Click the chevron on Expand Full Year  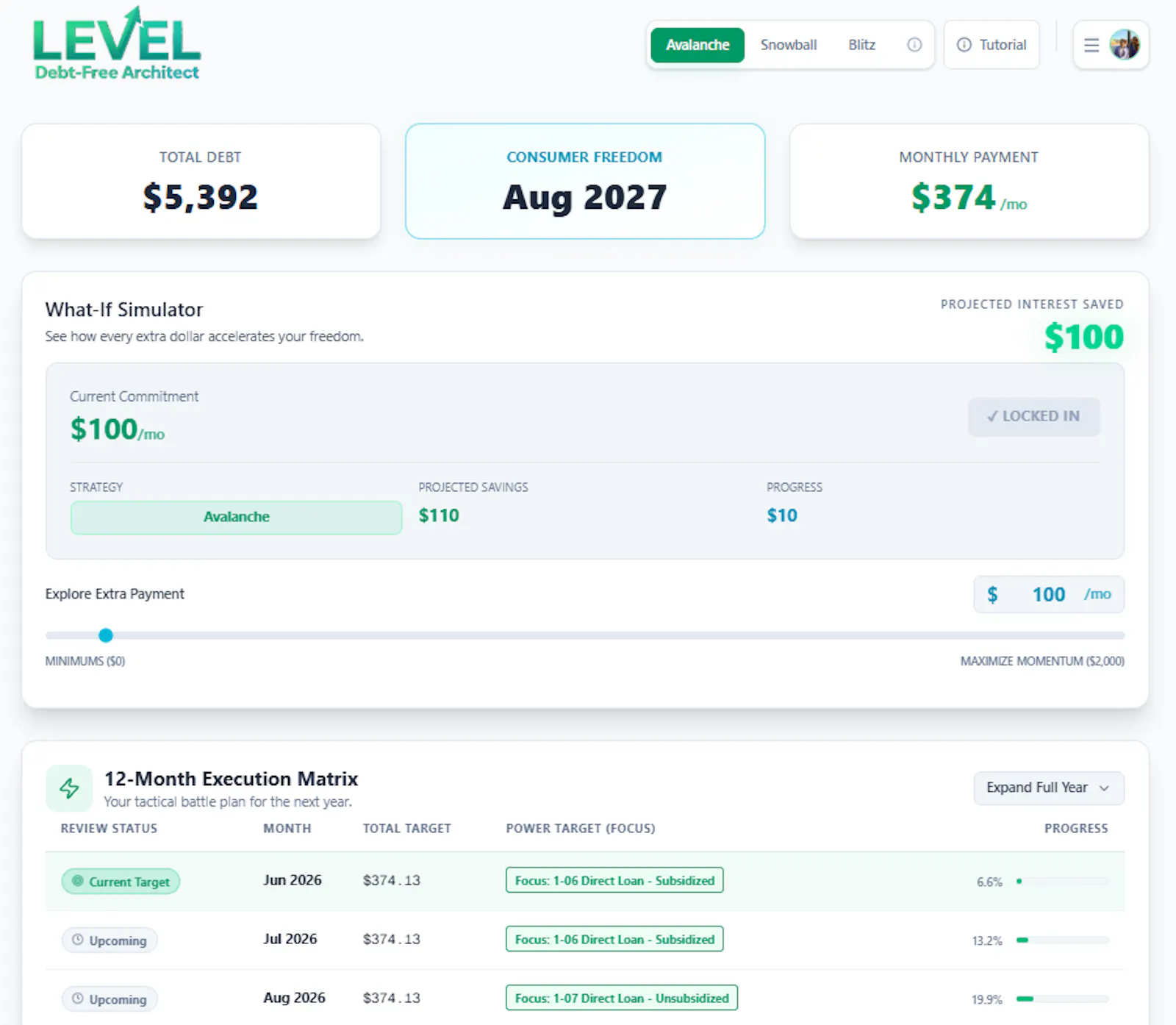click(1104, 788)
